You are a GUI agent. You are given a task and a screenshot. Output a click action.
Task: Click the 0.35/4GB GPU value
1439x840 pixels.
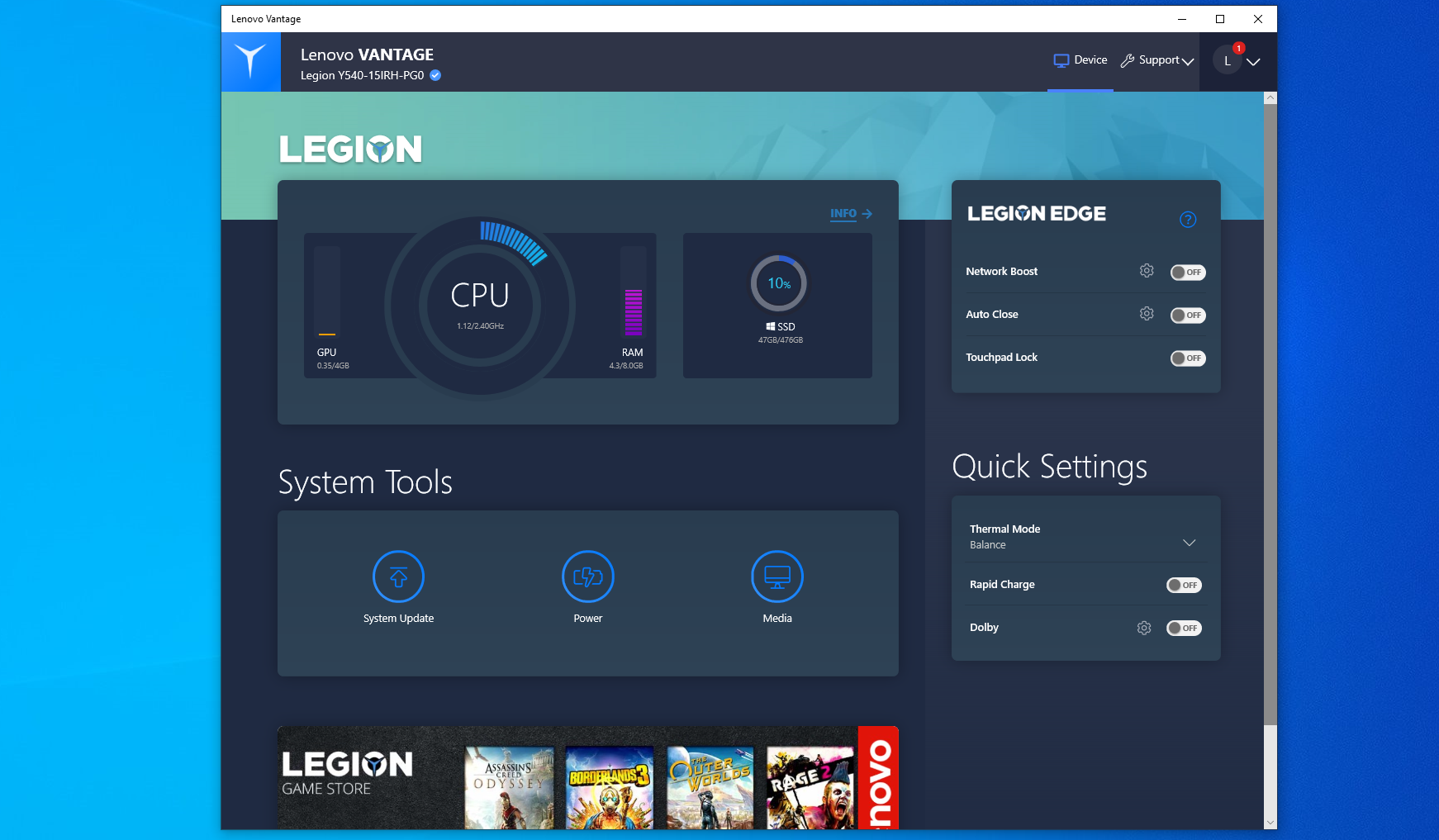(x=333, y=366)
